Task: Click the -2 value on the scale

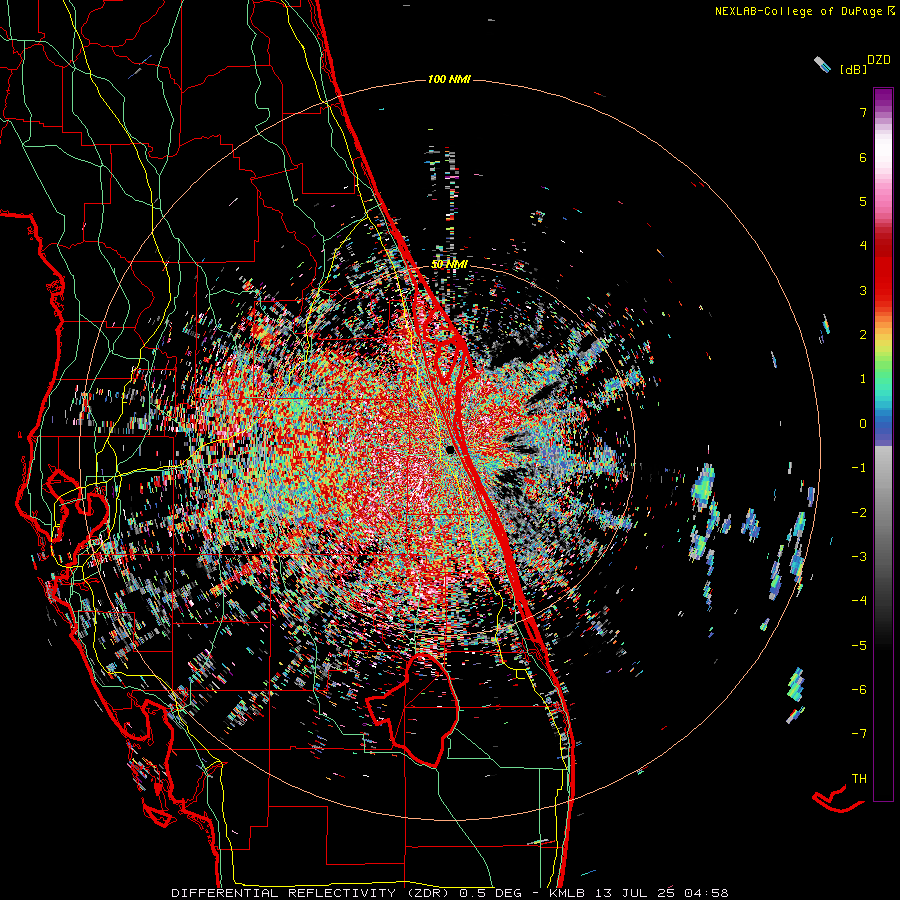Action: click(x=859, y=513)
